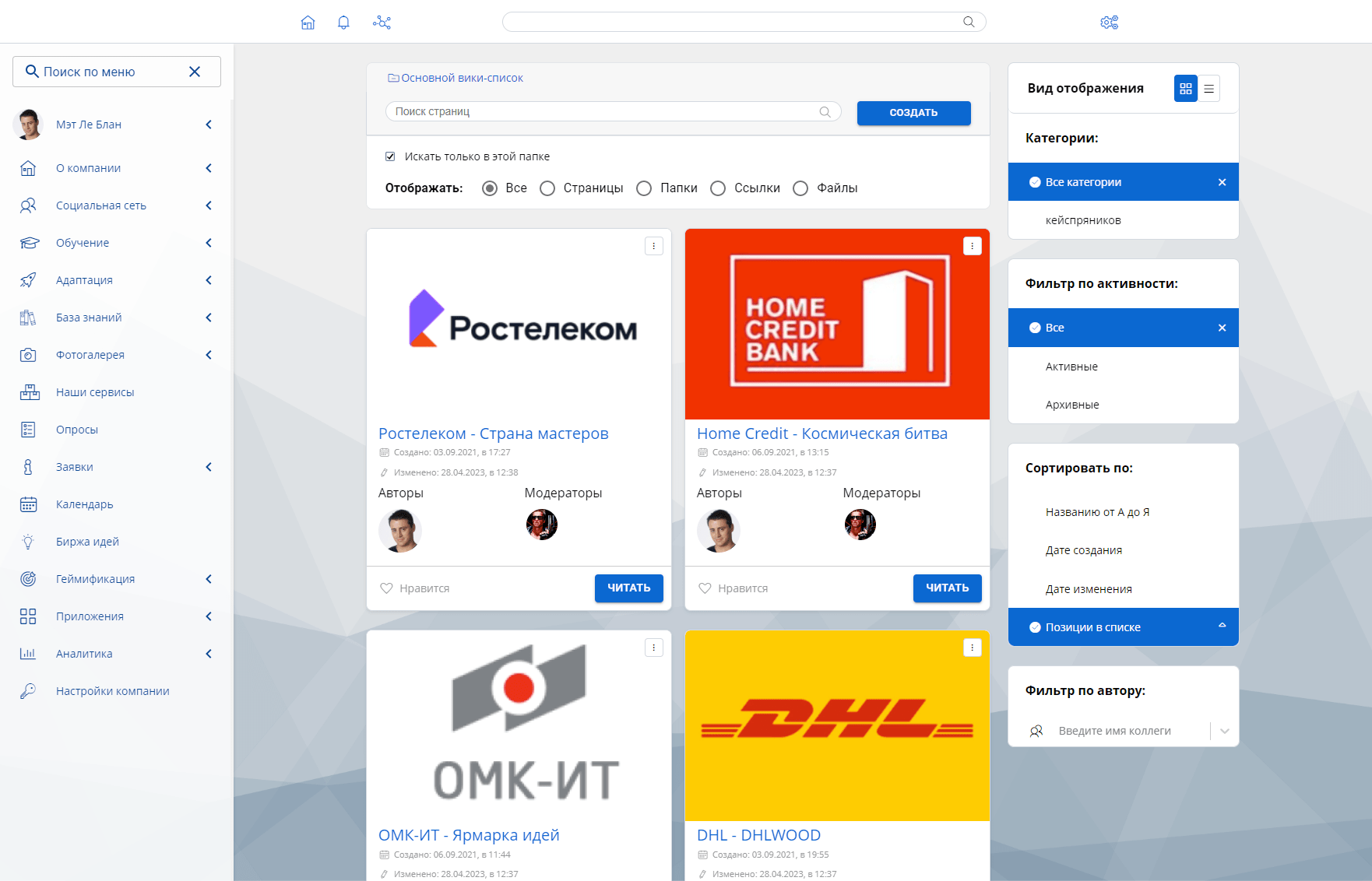Screen dimensions: 1372x881
Task: Open Ростелеком - Страна мастеров title link
Action: (493, 433)
